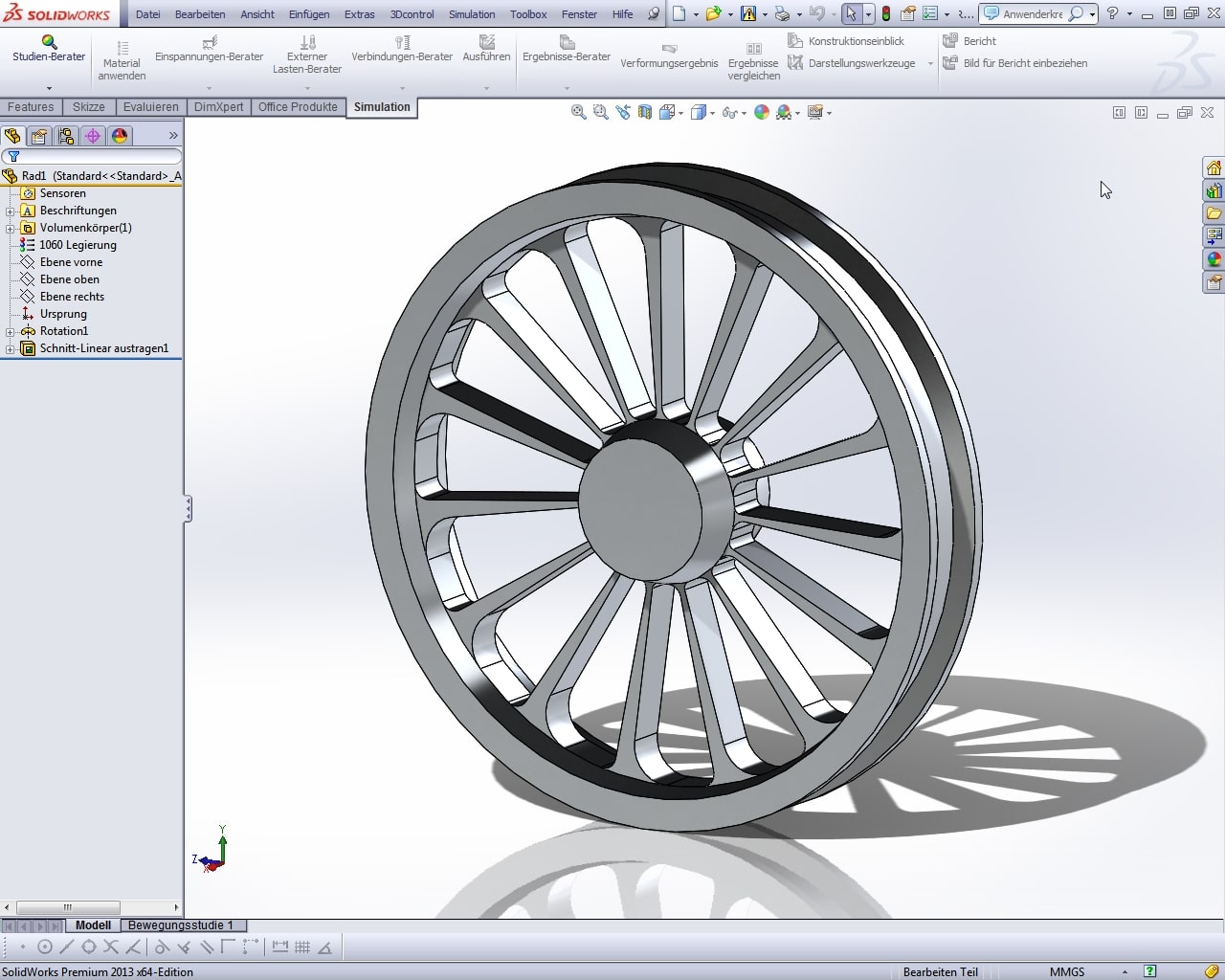
Task: Click the feature tree horizontal scrollbar
Action: (67, 907)
